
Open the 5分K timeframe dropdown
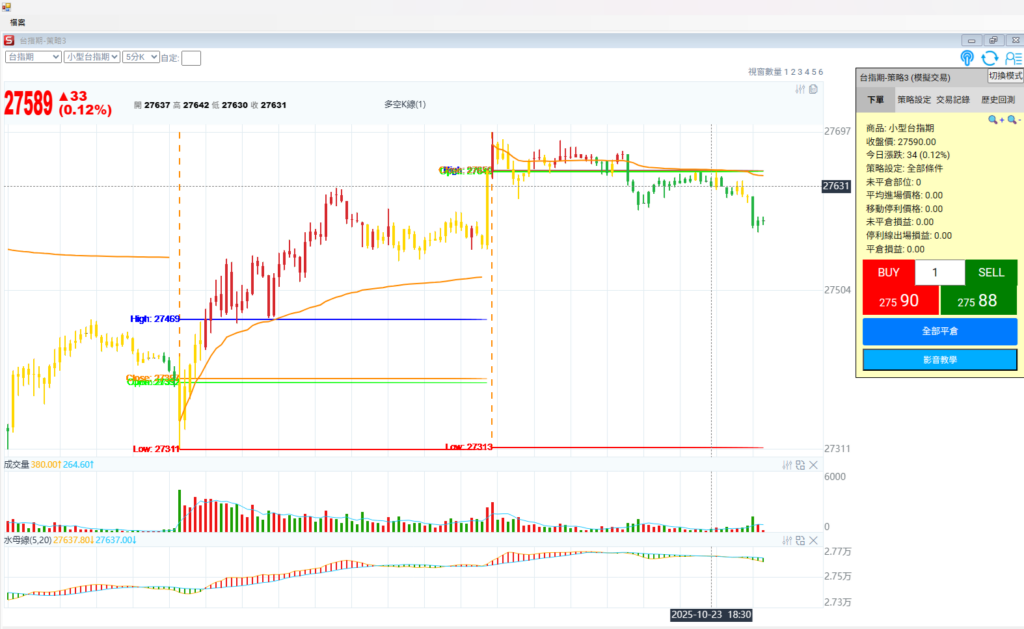140,57
